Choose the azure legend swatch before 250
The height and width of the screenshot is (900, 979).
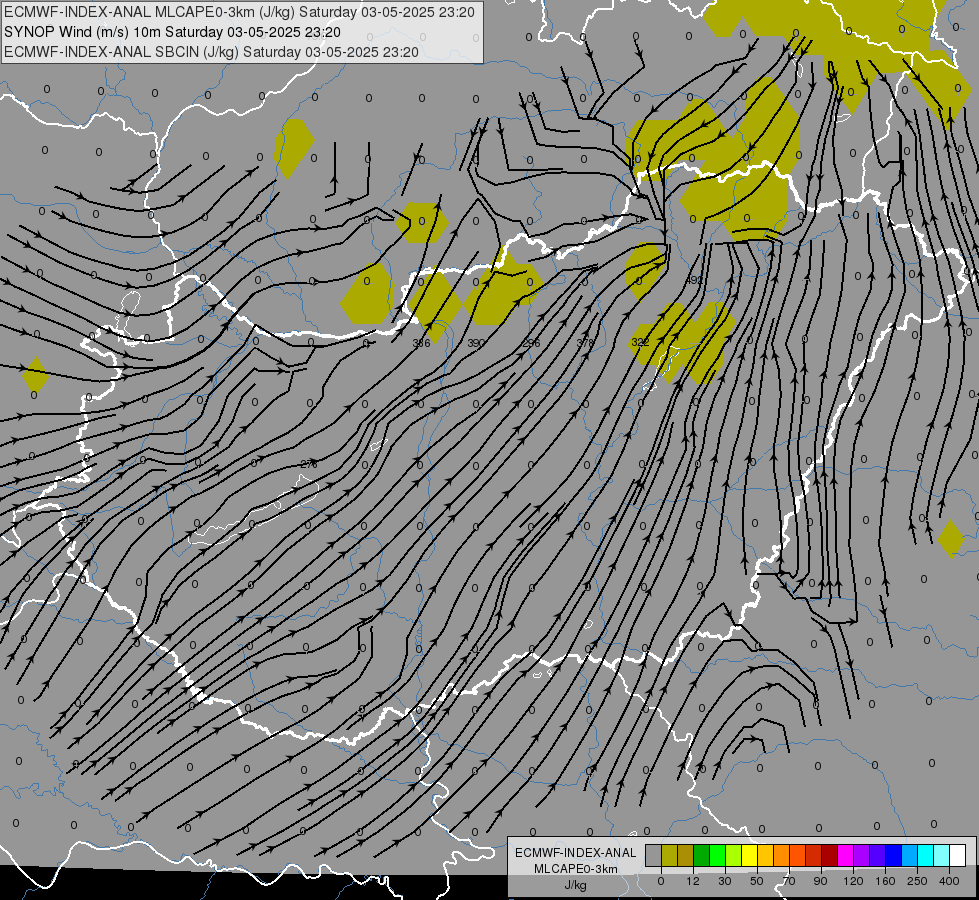pos(910,856)
